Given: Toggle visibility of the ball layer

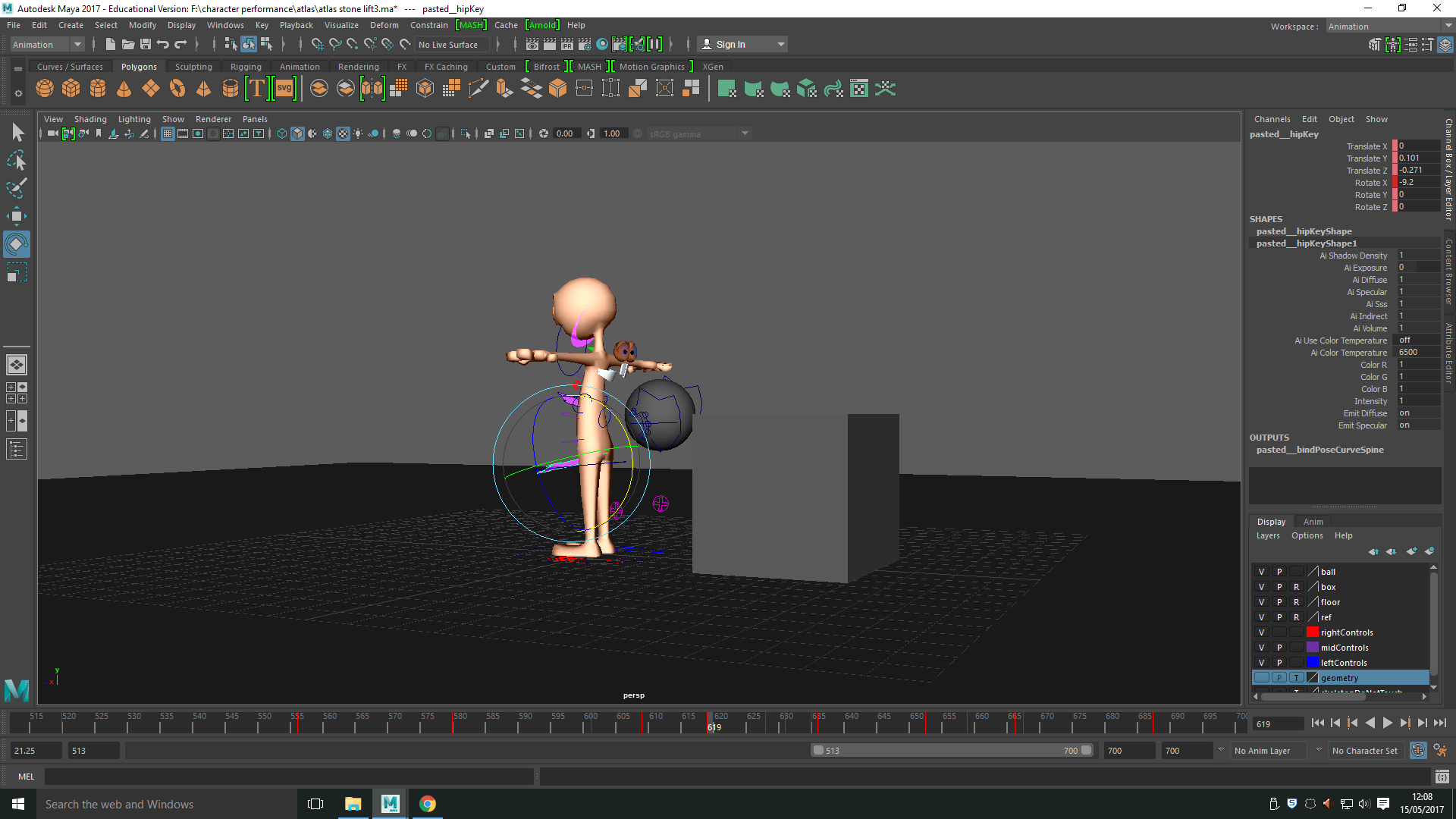Looking at the screenshot, I should click(x=1261, y=571).
